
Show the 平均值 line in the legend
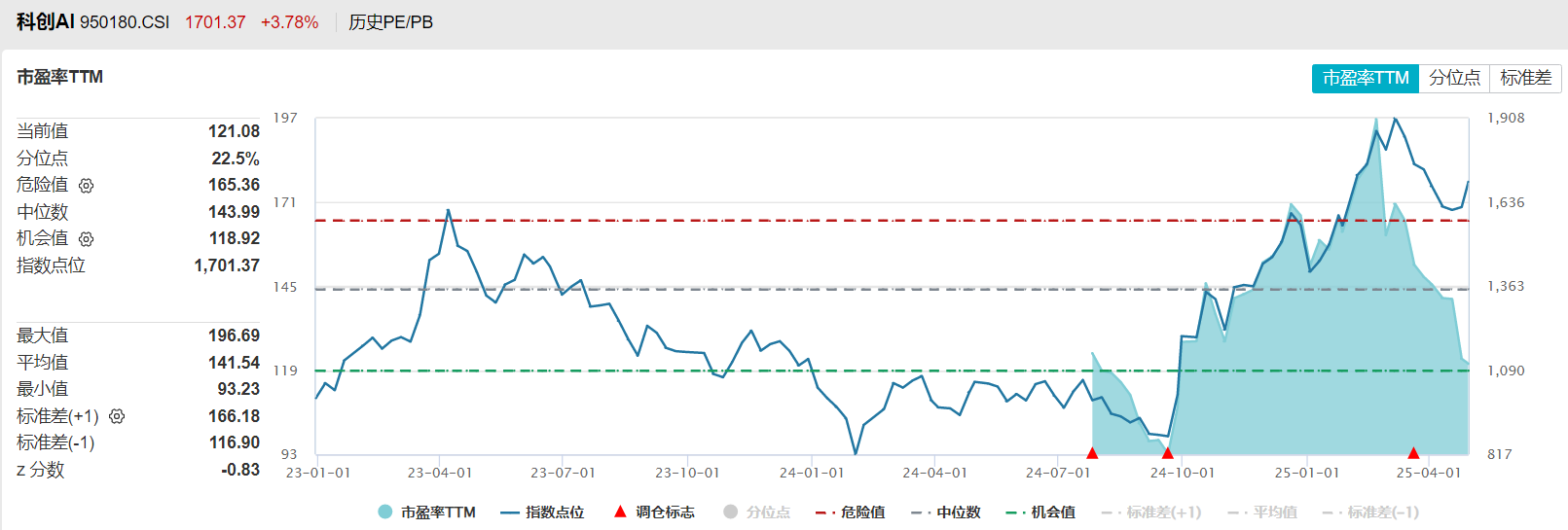click(x=1262, y=512)
